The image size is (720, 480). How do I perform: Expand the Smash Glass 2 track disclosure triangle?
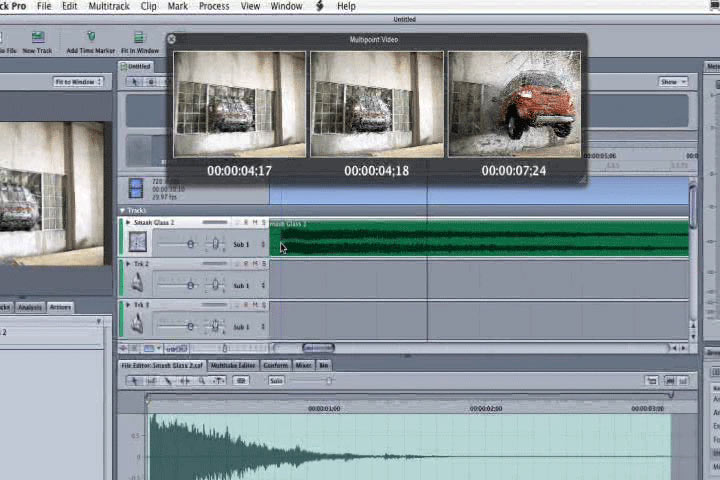[128, 222]
